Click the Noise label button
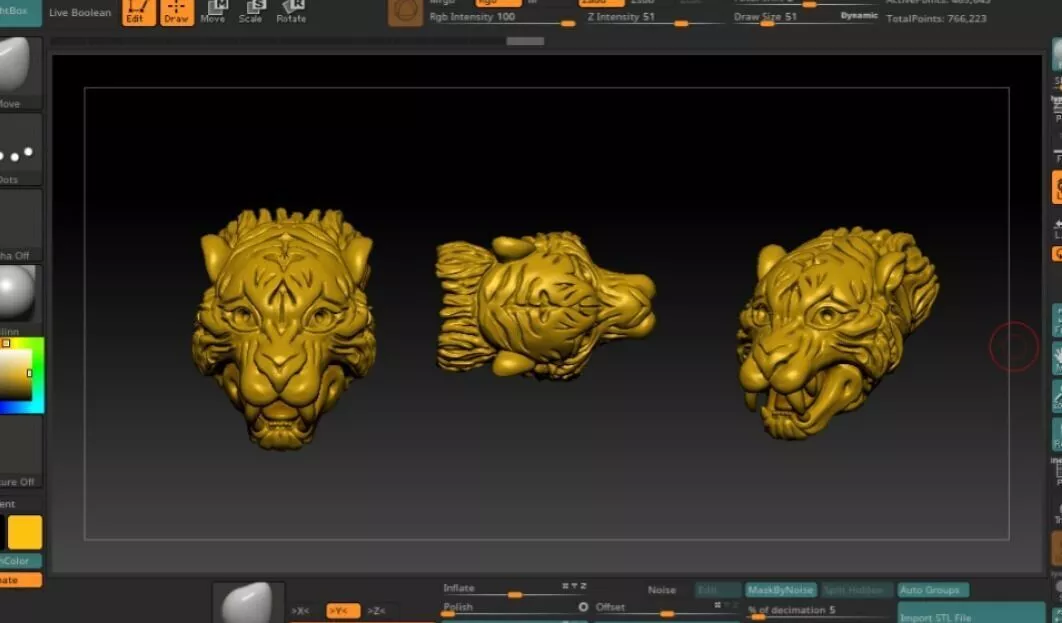The image size is (1062, 623). [x=662, y=590]
